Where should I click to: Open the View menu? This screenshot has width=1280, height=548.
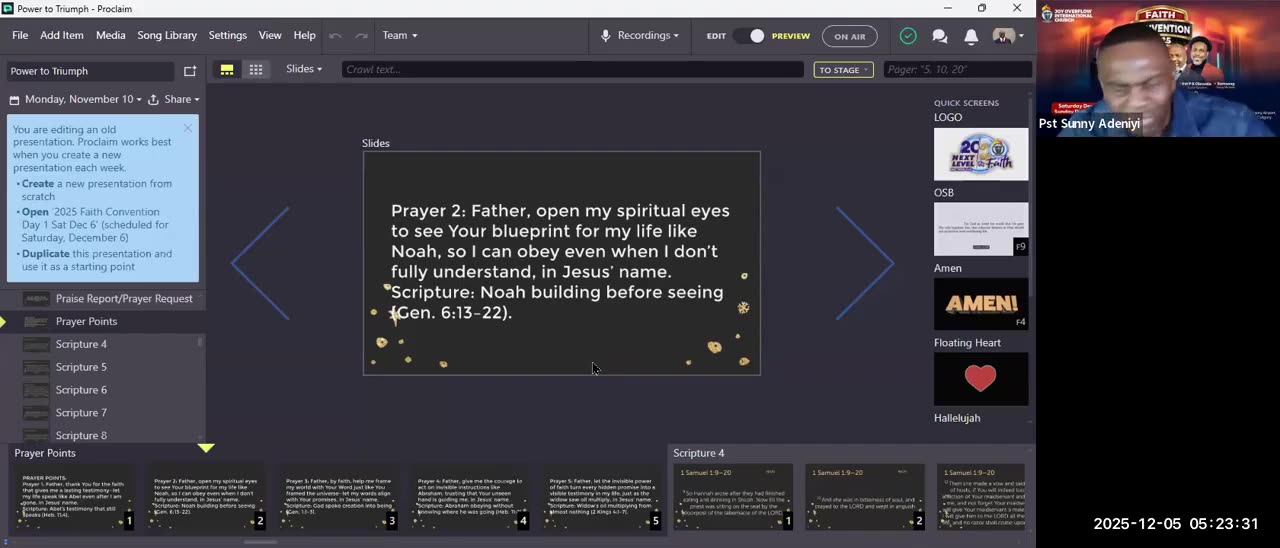click(270, 35)
